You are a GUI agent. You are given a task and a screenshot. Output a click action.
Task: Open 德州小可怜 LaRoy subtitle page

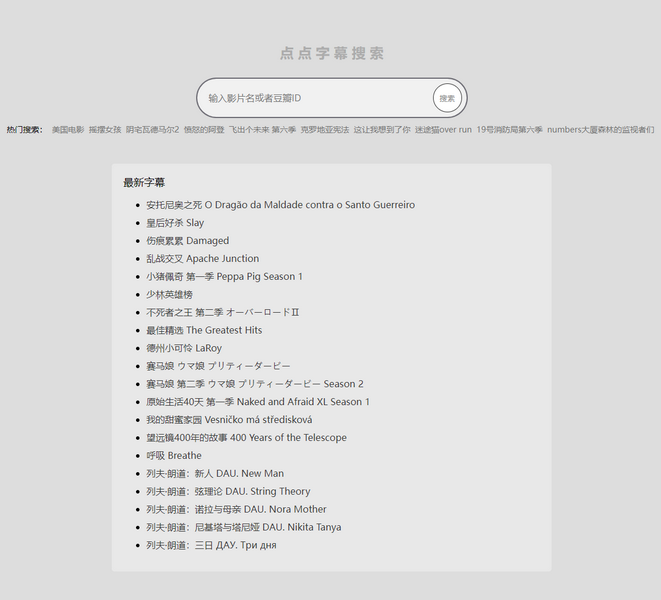(184, 348)
